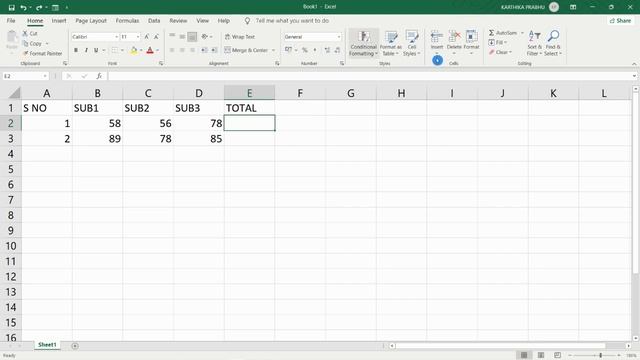640x360 pixels.
Task: Toggle underline formatting
Action: [x=96, y=50]
